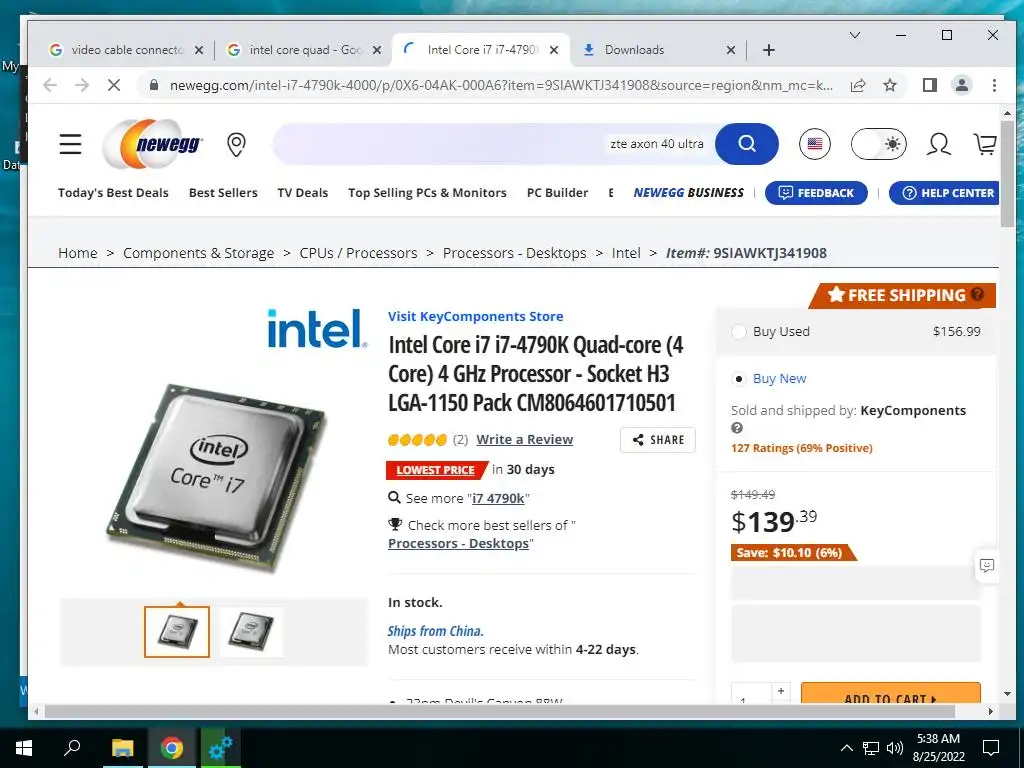Viewport: 1024px width, 768px height.
Task: Bookmark page with the star icon
Action: [x=889, y=85]
